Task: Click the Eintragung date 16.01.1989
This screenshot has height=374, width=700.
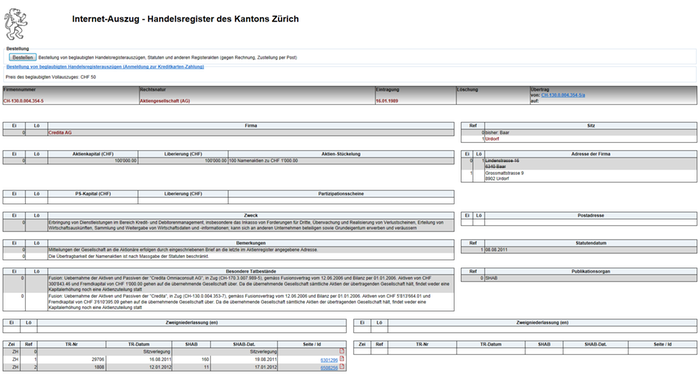Action: pyautogui.click(x=387, y=101)
